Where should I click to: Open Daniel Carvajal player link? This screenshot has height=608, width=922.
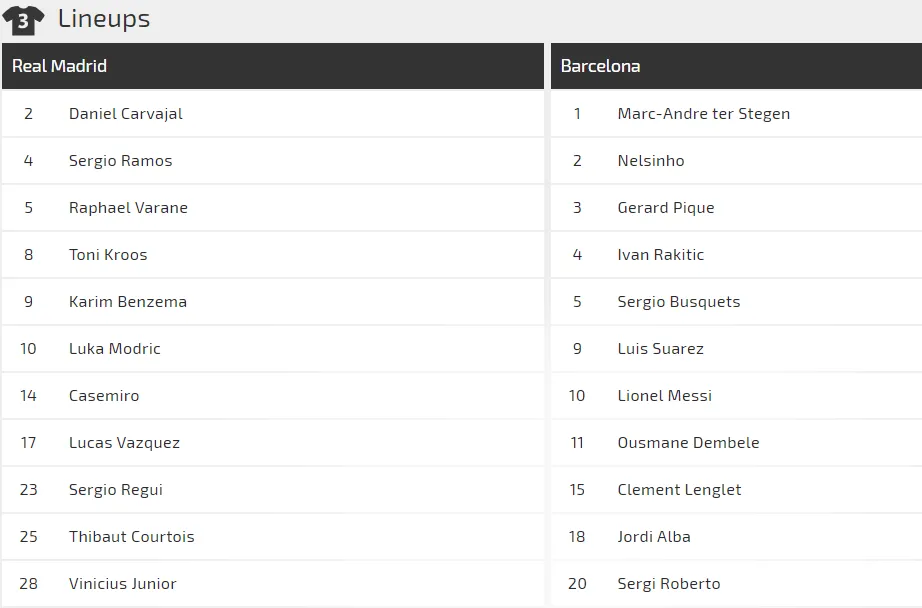[126, 114]
